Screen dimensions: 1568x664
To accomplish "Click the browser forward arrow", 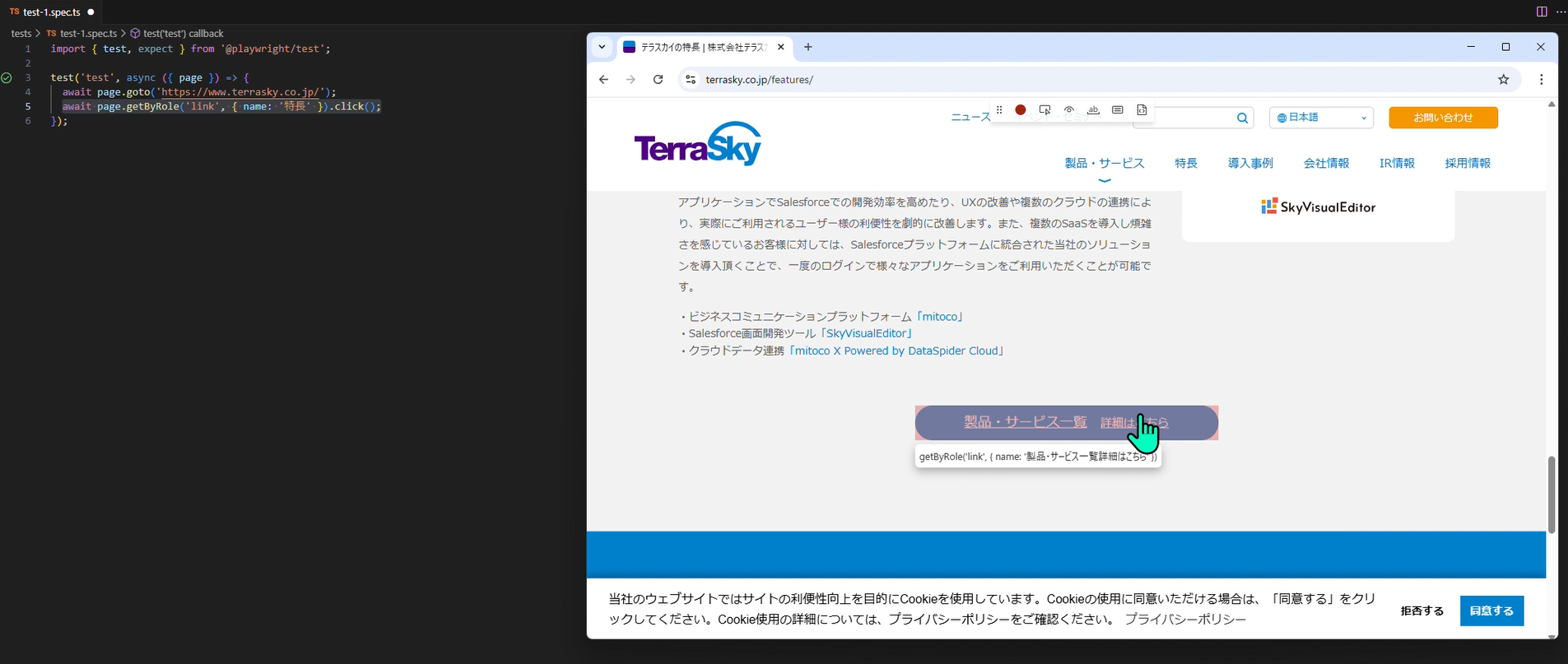I will tap(630, 80).
